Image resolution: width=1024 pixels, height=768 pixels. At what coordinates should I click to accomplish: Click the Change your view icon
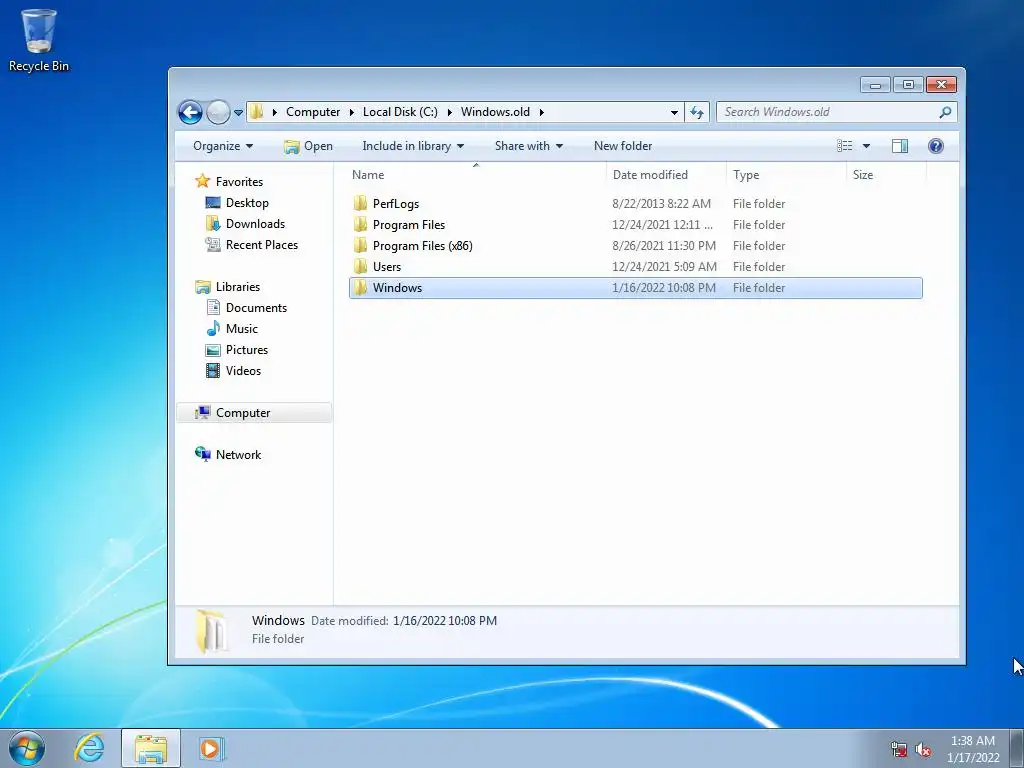[844, 146]
